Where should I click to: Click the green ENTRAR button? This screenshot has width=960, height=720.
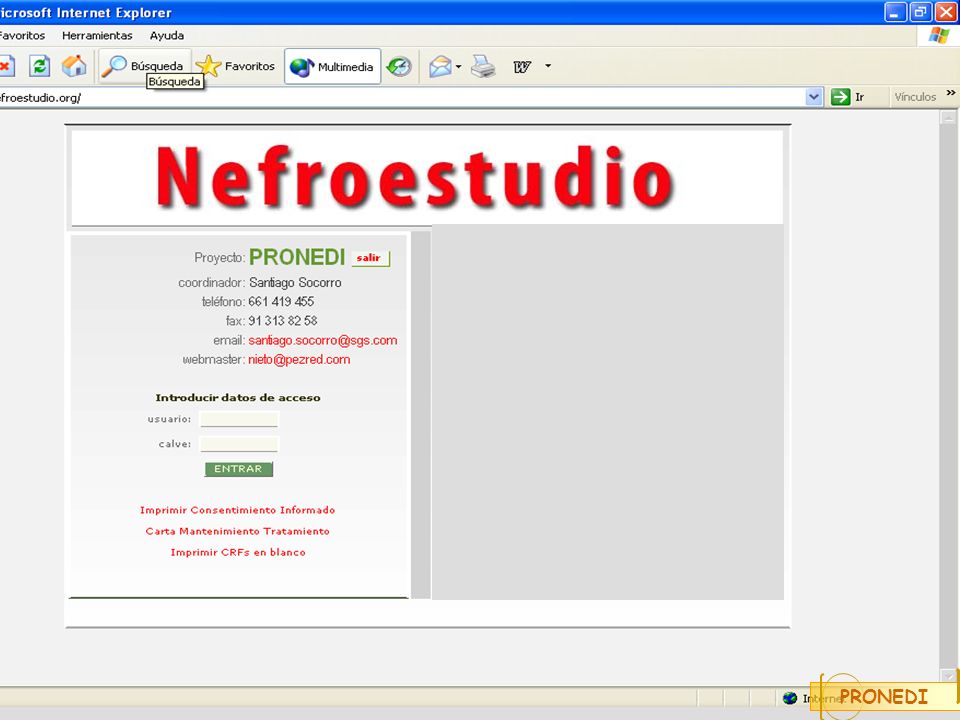[238, 469]
